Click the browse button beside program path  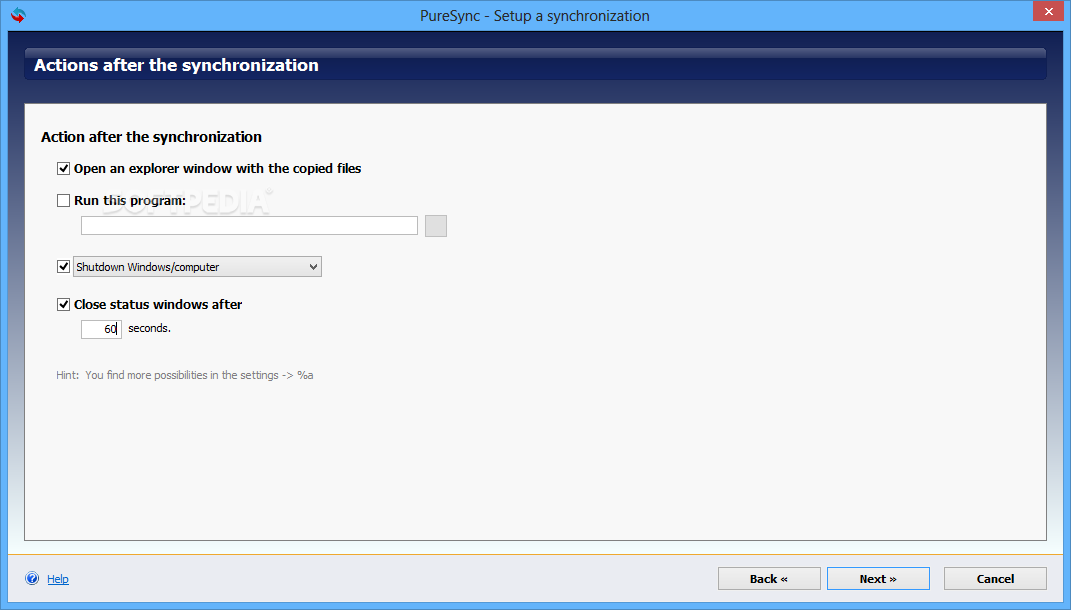[x=436, y=226]
